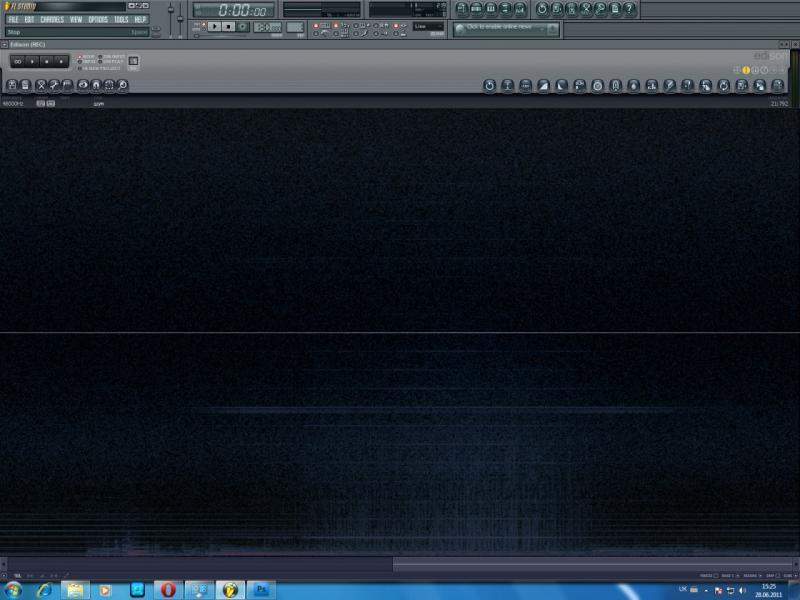
Task: Click Edison blur droplet icon
Action: [633, 86]
